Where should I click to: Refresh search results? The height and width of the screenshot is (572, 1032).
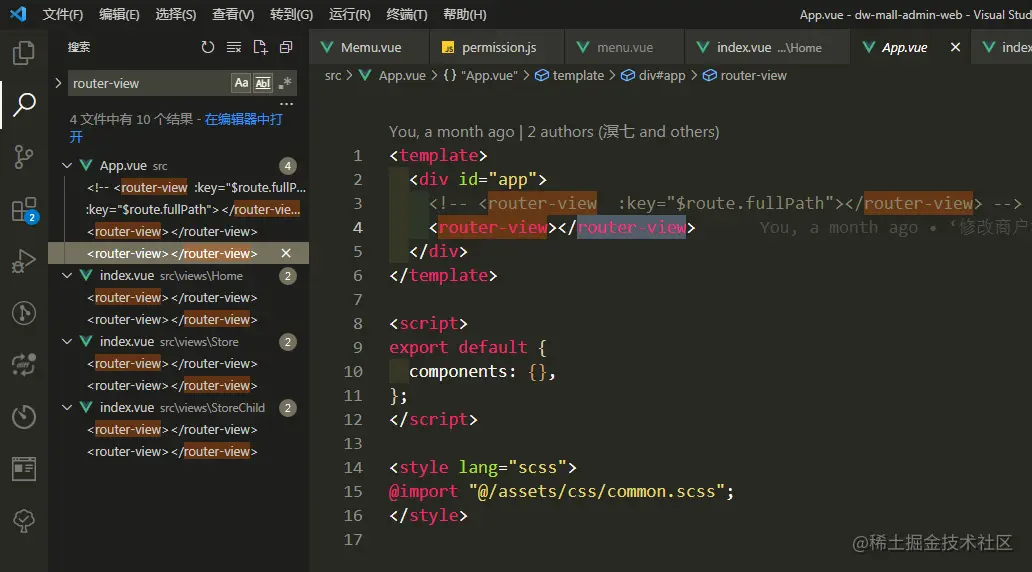point(207,47)
